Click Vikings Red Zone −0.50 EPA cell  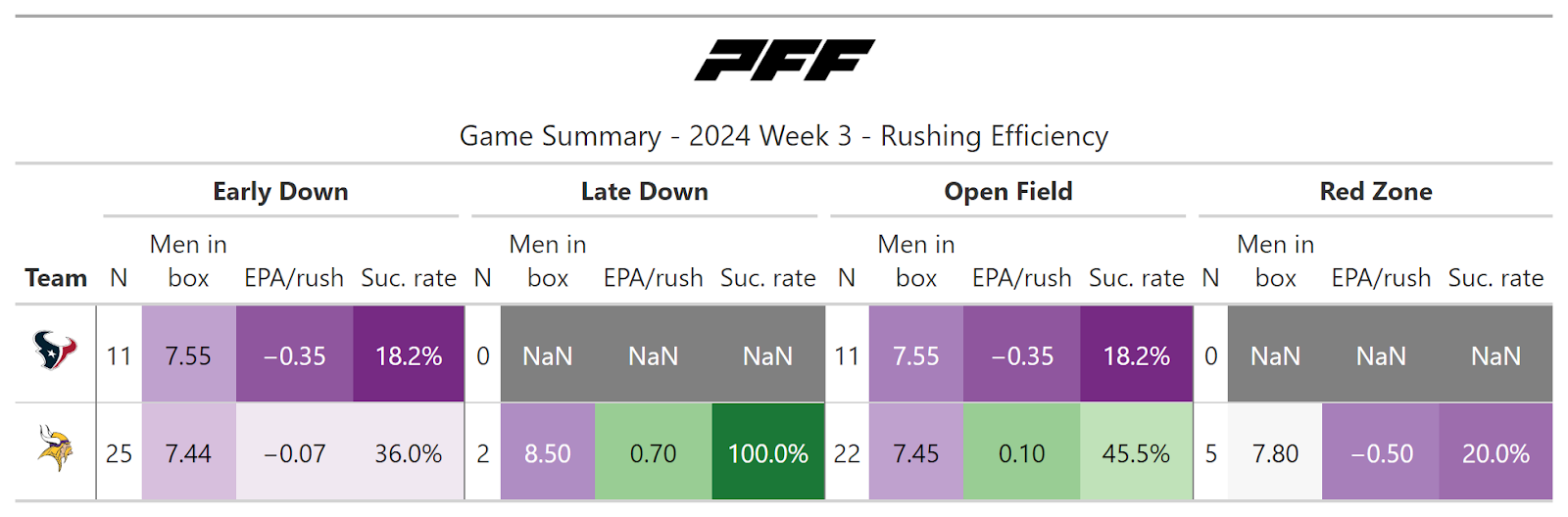click(1381, 453)
